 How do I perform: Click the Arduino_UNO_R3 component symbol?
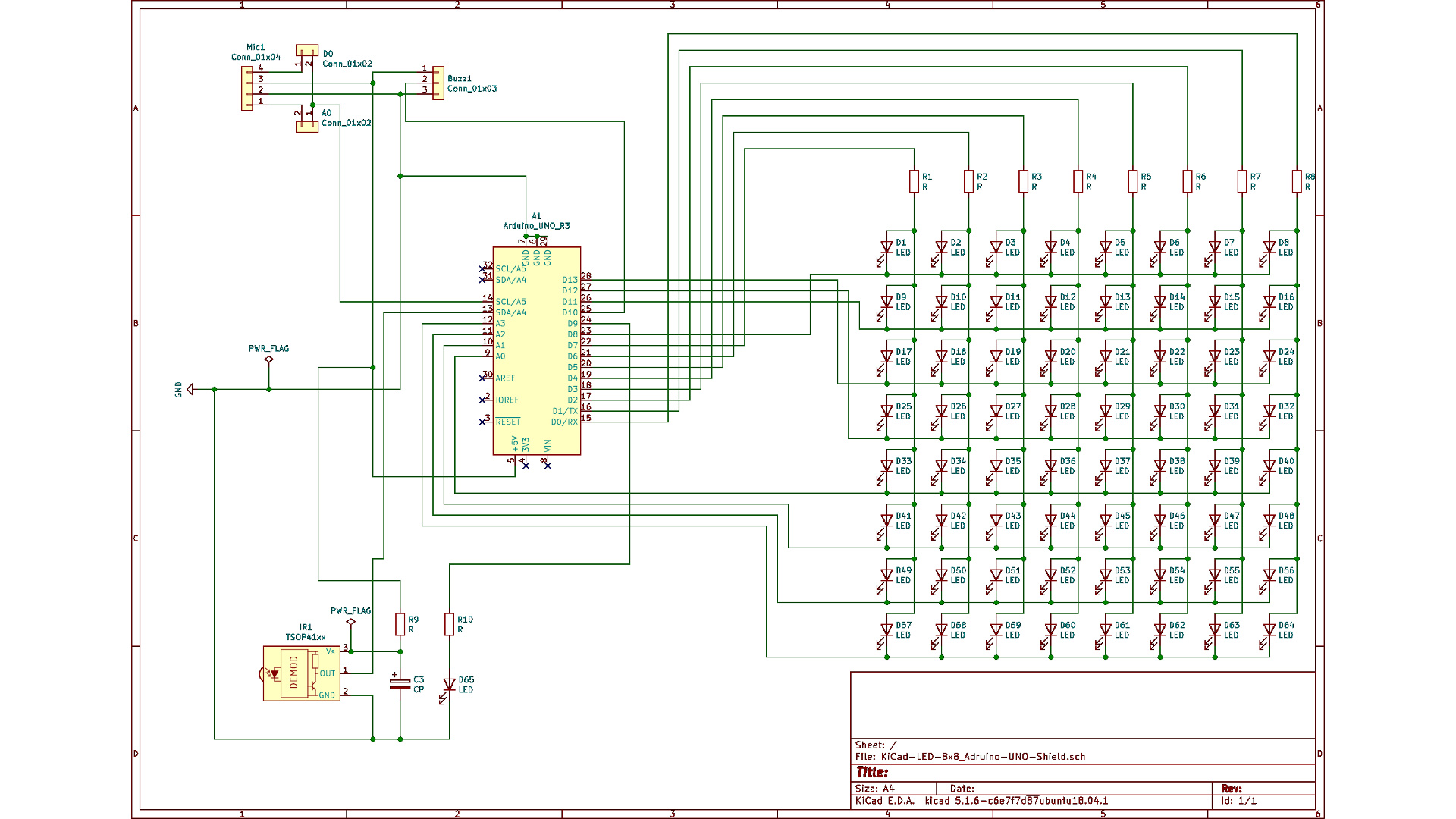[x=537, y=350]
